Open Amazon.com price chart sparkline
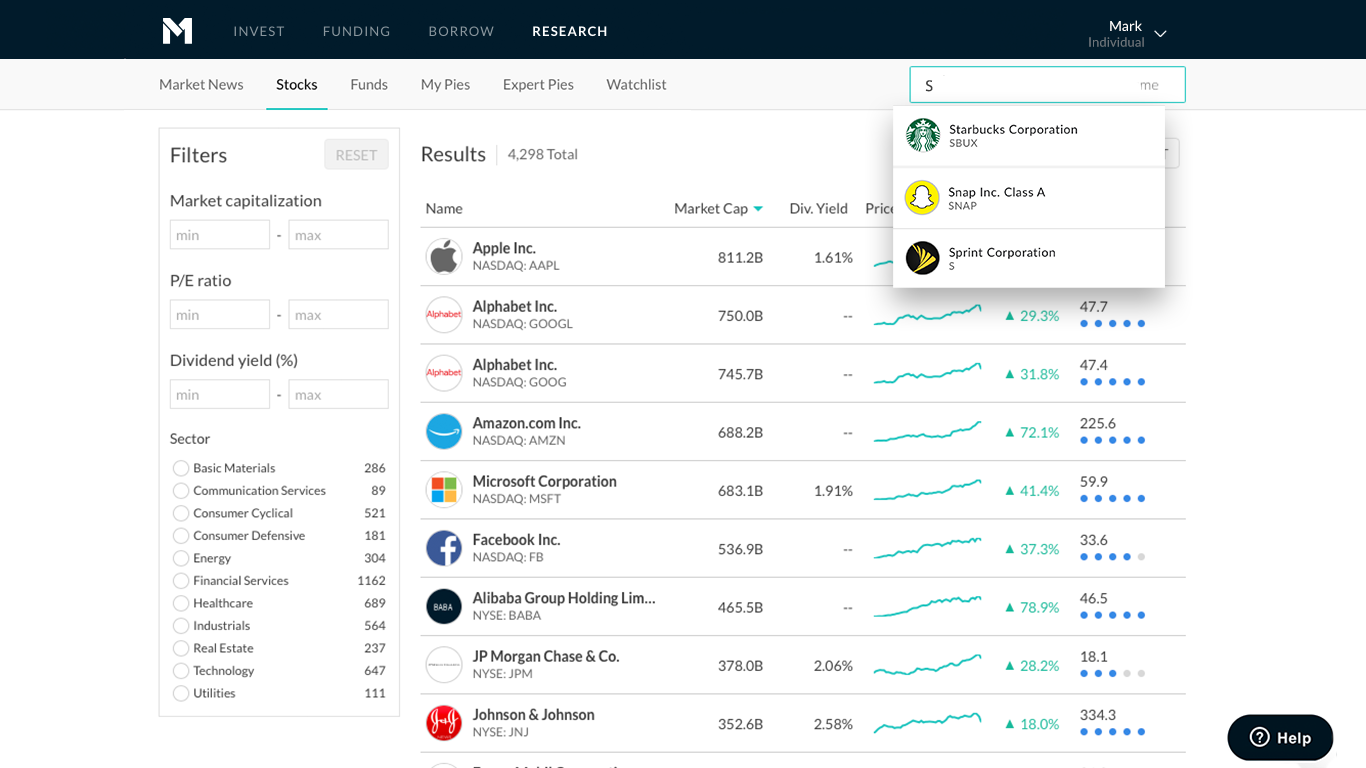Screen dimensions: 1366x768 point(927,432)
